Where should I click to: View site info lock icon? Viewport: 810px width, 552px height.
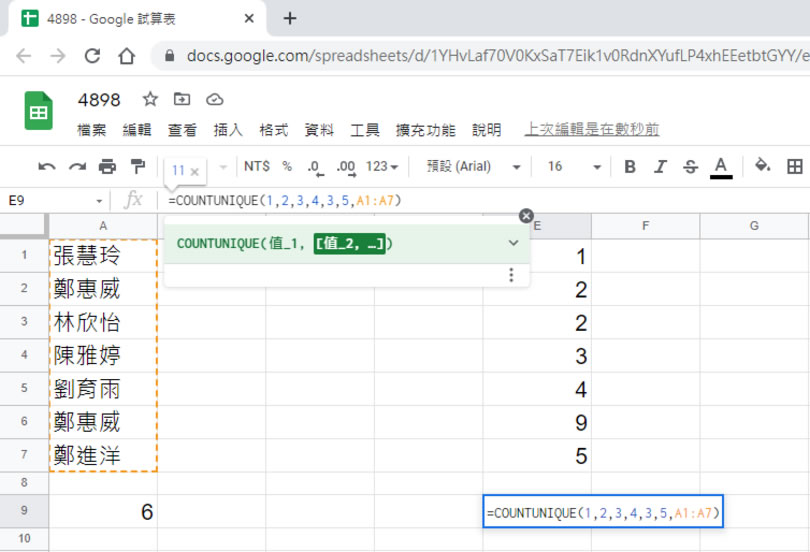pos(169,55)
